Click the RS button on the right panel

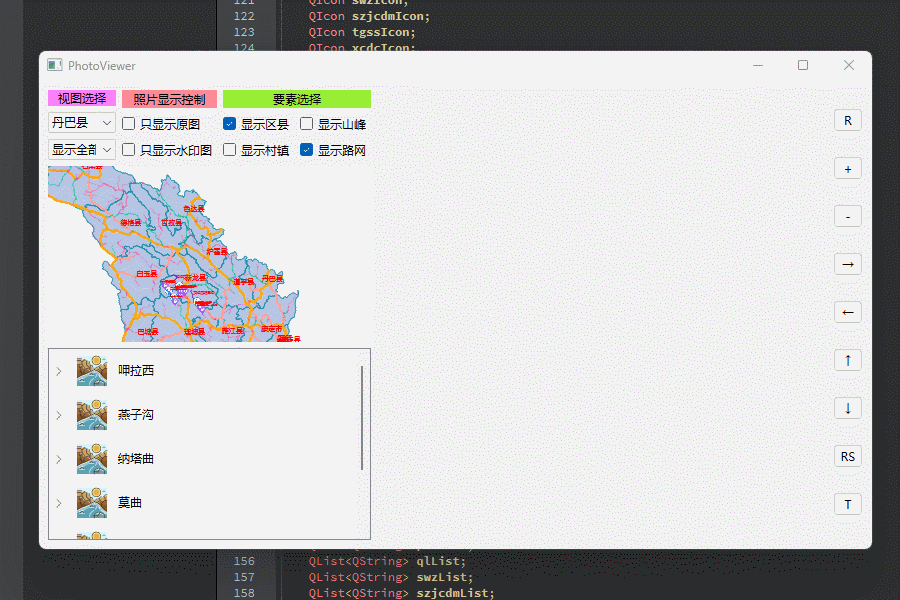[x=847, y=455]
